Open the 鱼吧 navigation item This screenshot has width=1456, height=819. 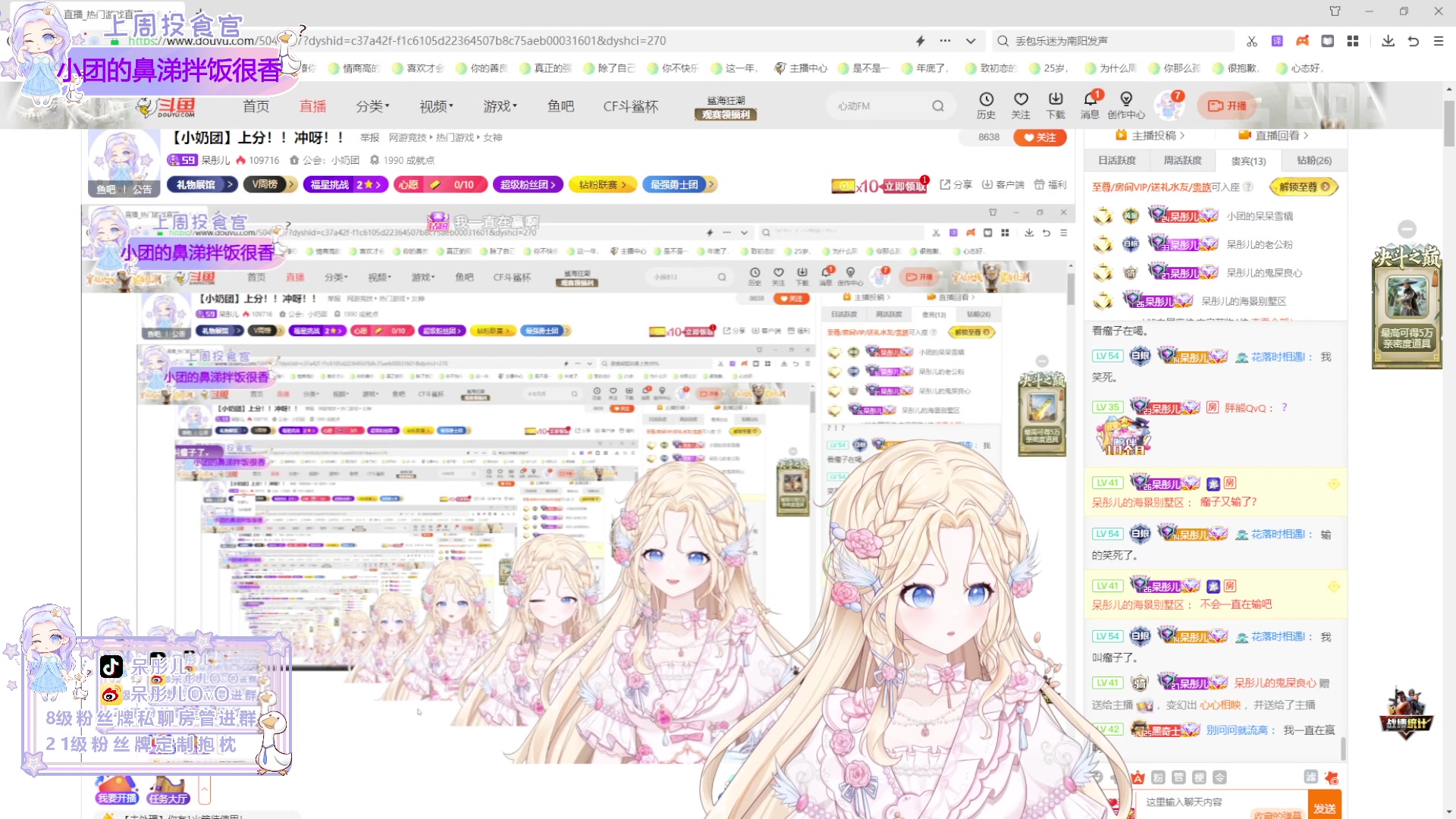(560, 106)
